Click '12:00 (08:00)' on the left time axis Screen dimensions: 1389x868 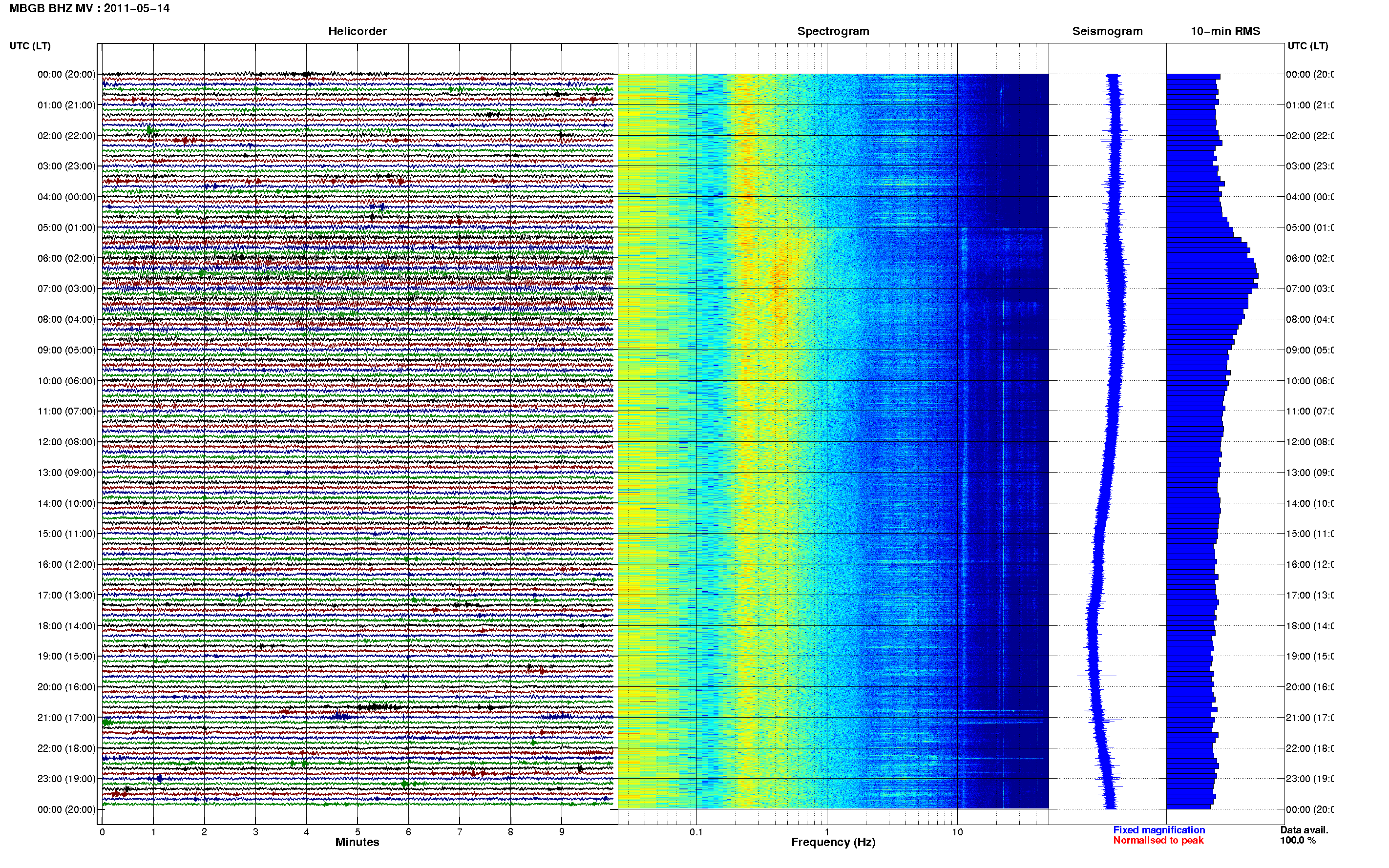coord(66,442)
